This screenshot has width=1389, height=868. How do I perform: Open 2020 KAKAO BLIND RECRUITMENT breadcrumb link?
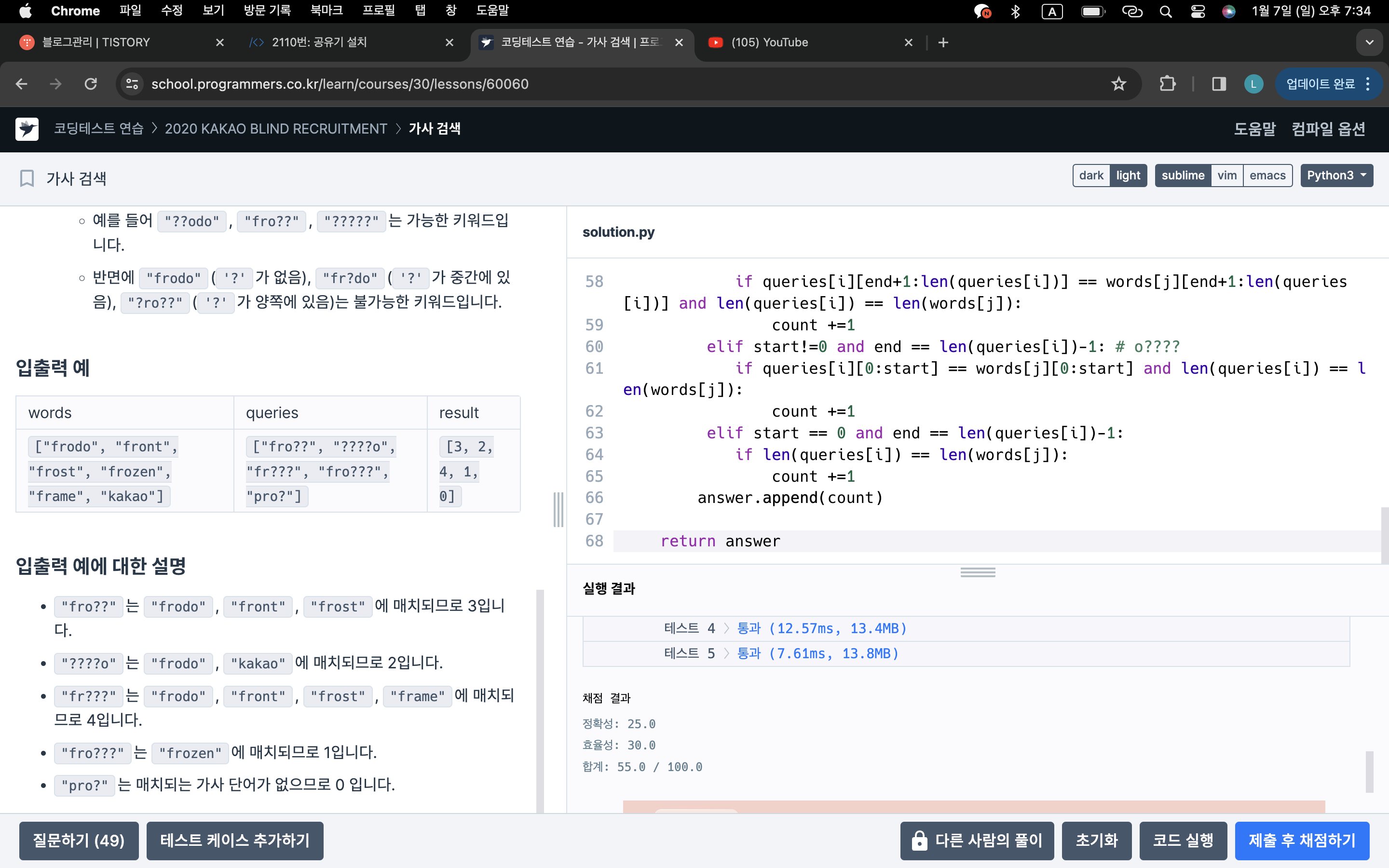click(x=275, y=129)
